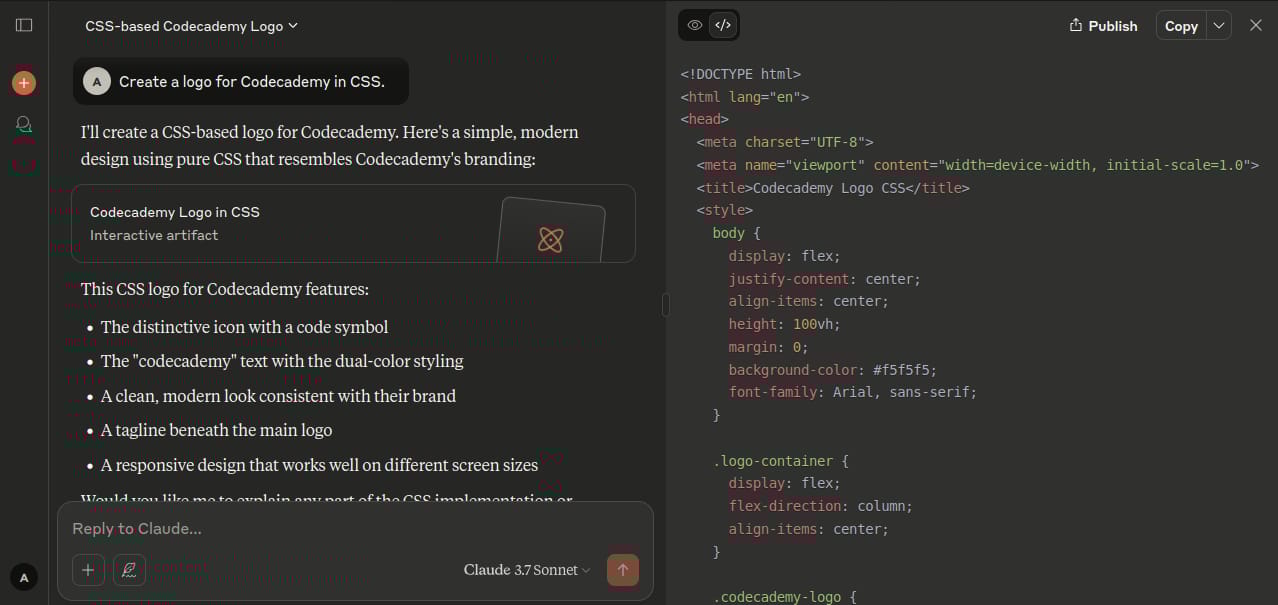Click the '<!DOCTYPE html>' code line
The image size is (1278, 605).
pos(740,74)
